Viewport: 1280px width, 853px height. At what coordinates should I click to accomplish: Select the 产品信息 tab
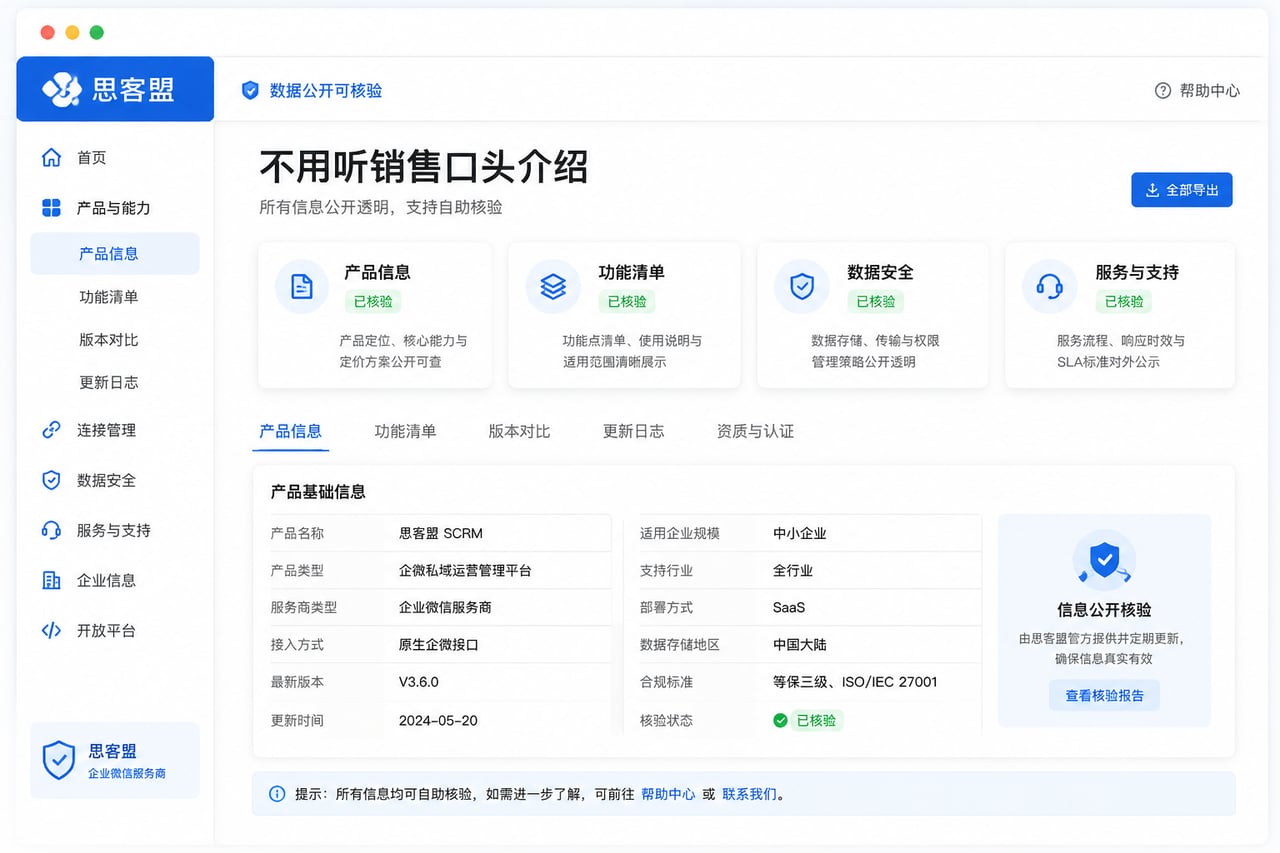point(290,431)
